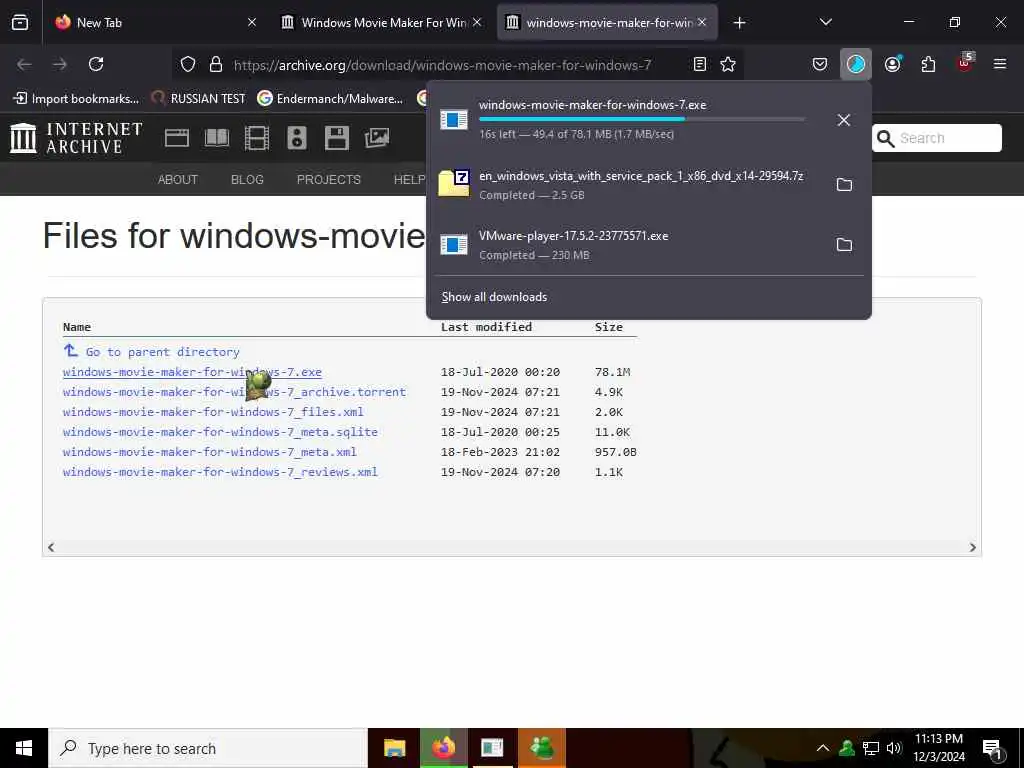
Task: Reload the current page
Action: [x=96, y=64]
